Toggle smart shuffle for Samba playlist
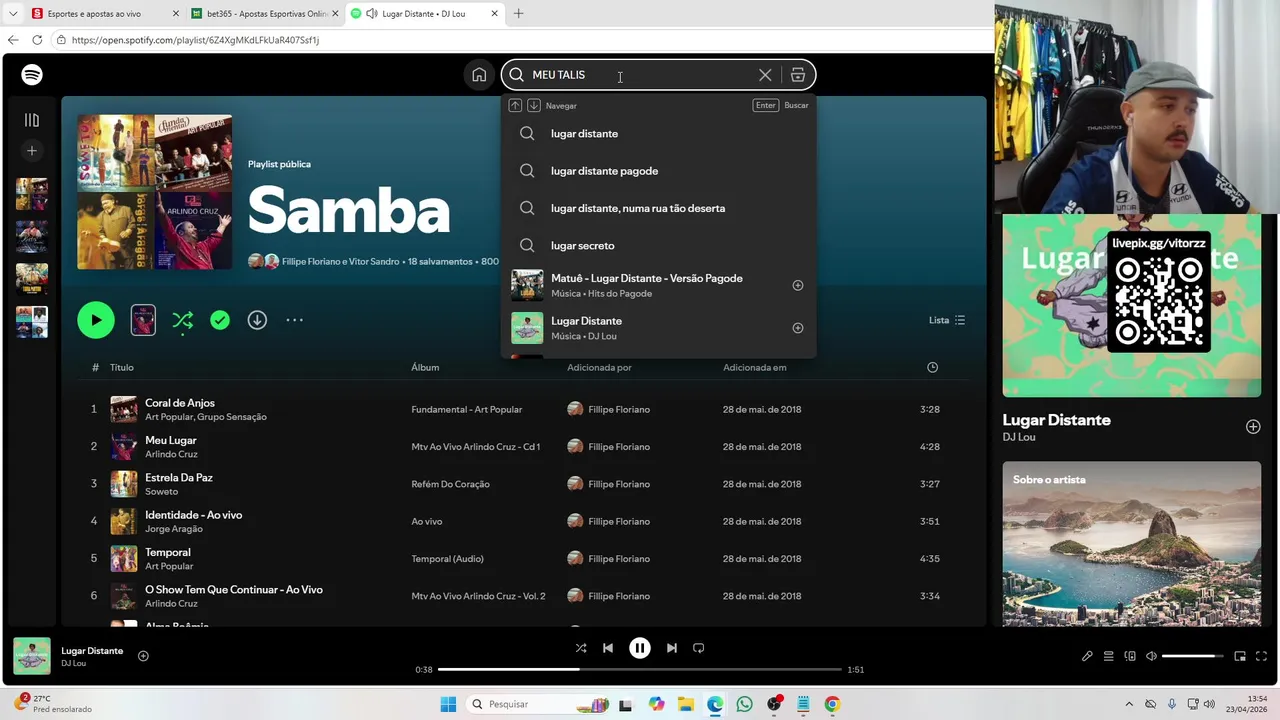The width and height of the screenshot is (1280, 720). click(182, 320)
